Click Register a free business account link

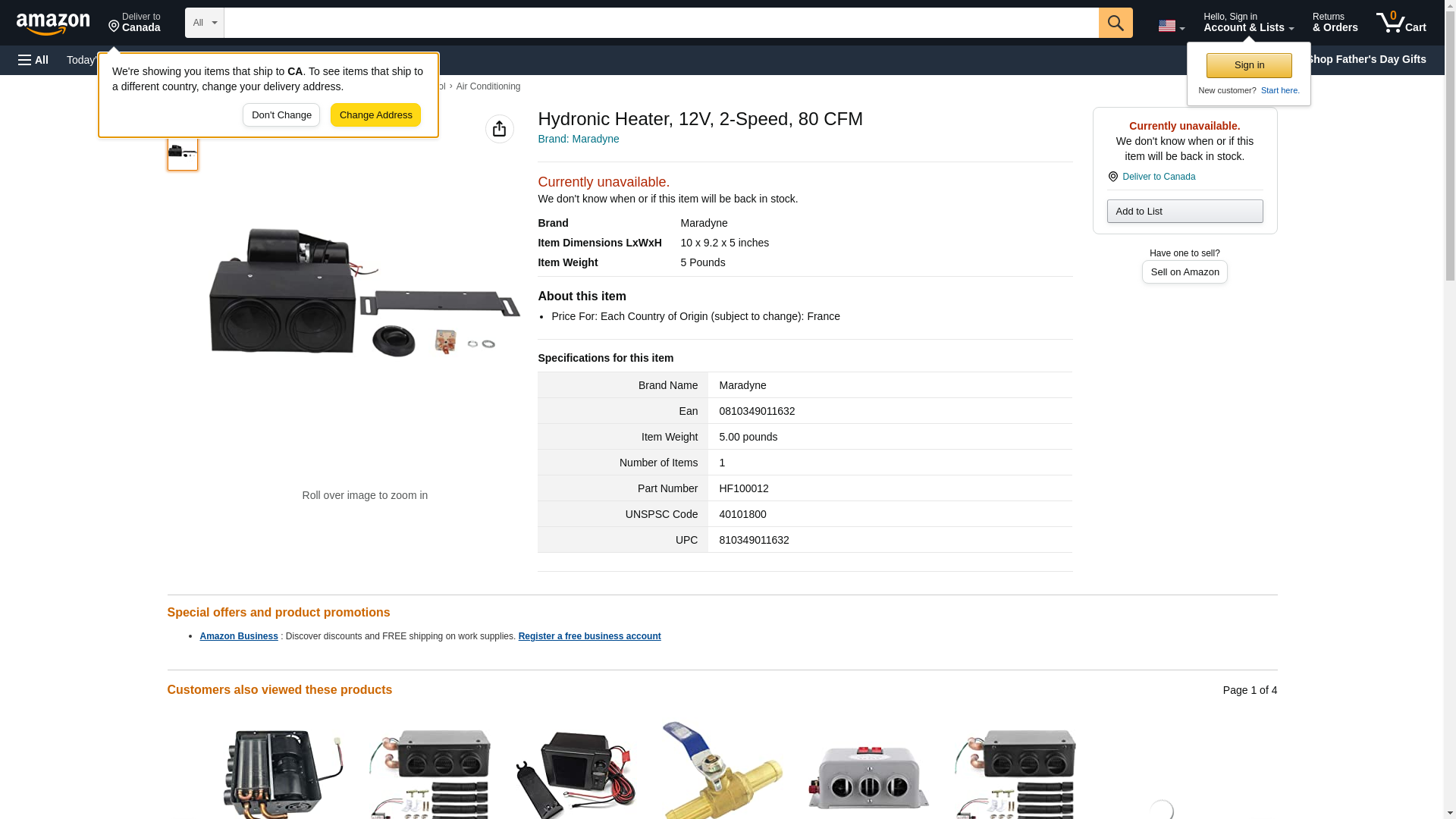589,636
